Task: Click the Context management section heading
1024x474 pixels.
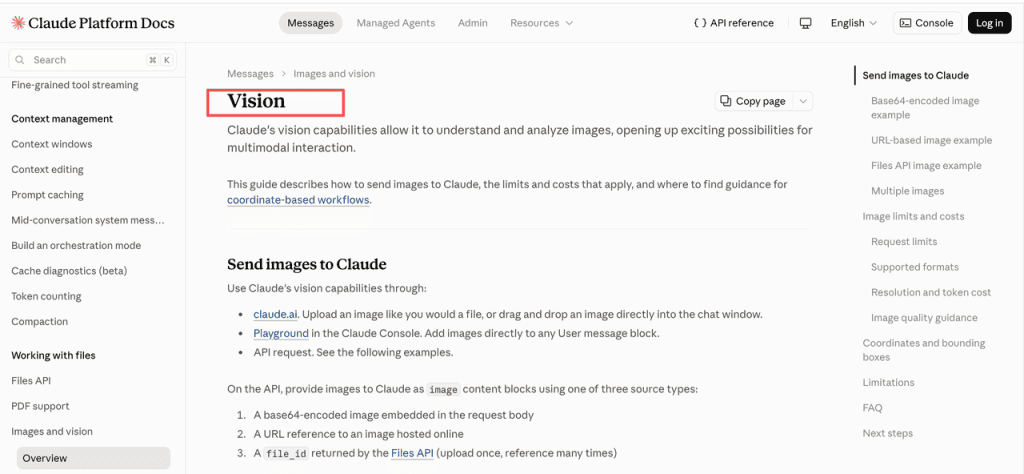Action: (x=62, y=119)
